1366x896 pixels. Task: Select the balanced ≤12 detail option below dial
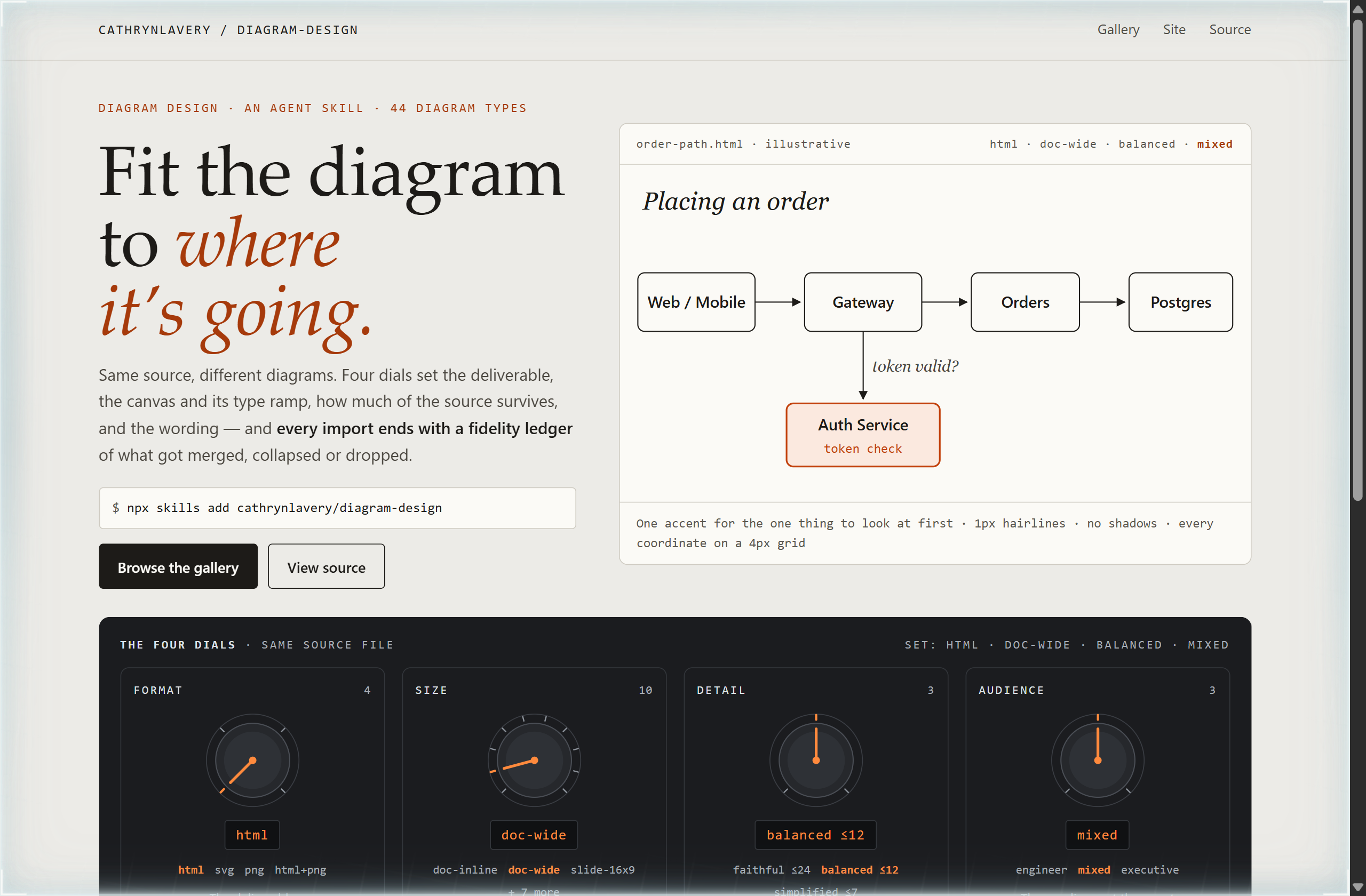[860, 870]
